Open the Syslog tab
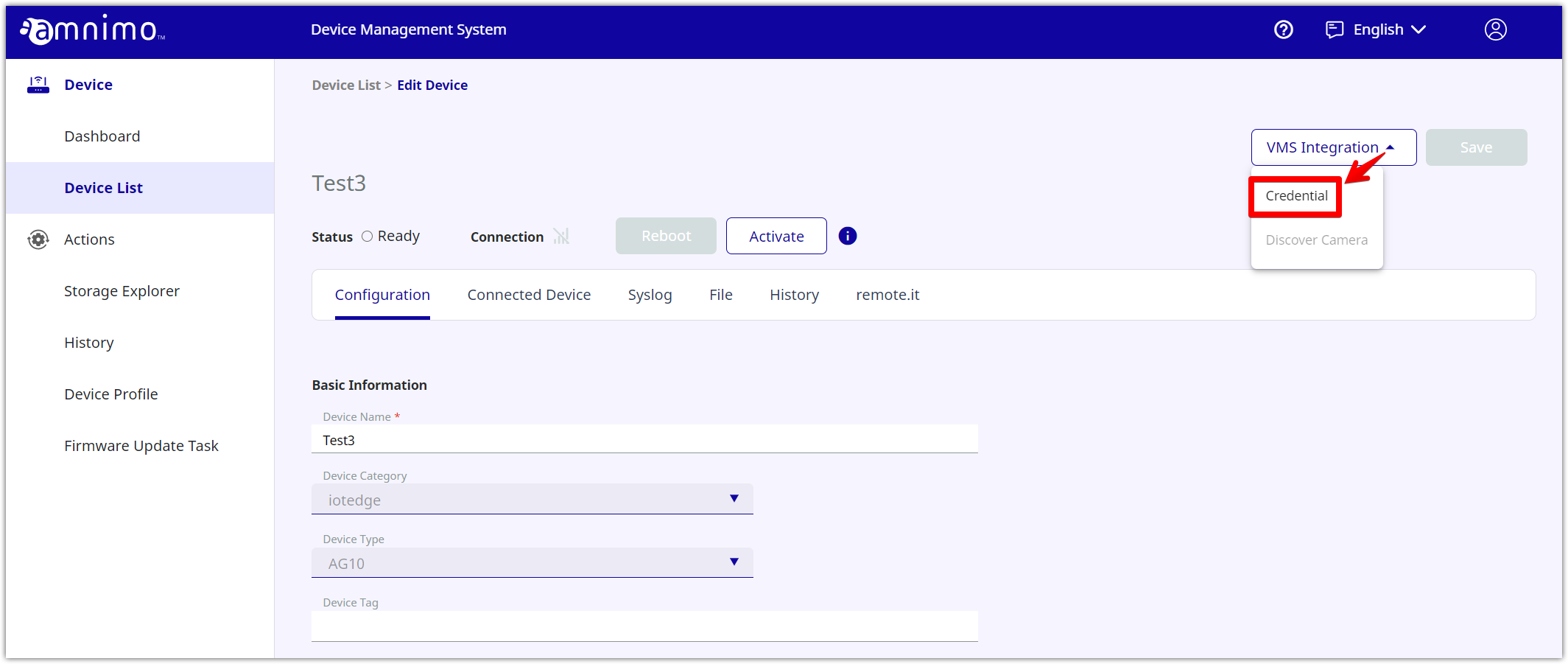1568x664 pixels. 650,295
